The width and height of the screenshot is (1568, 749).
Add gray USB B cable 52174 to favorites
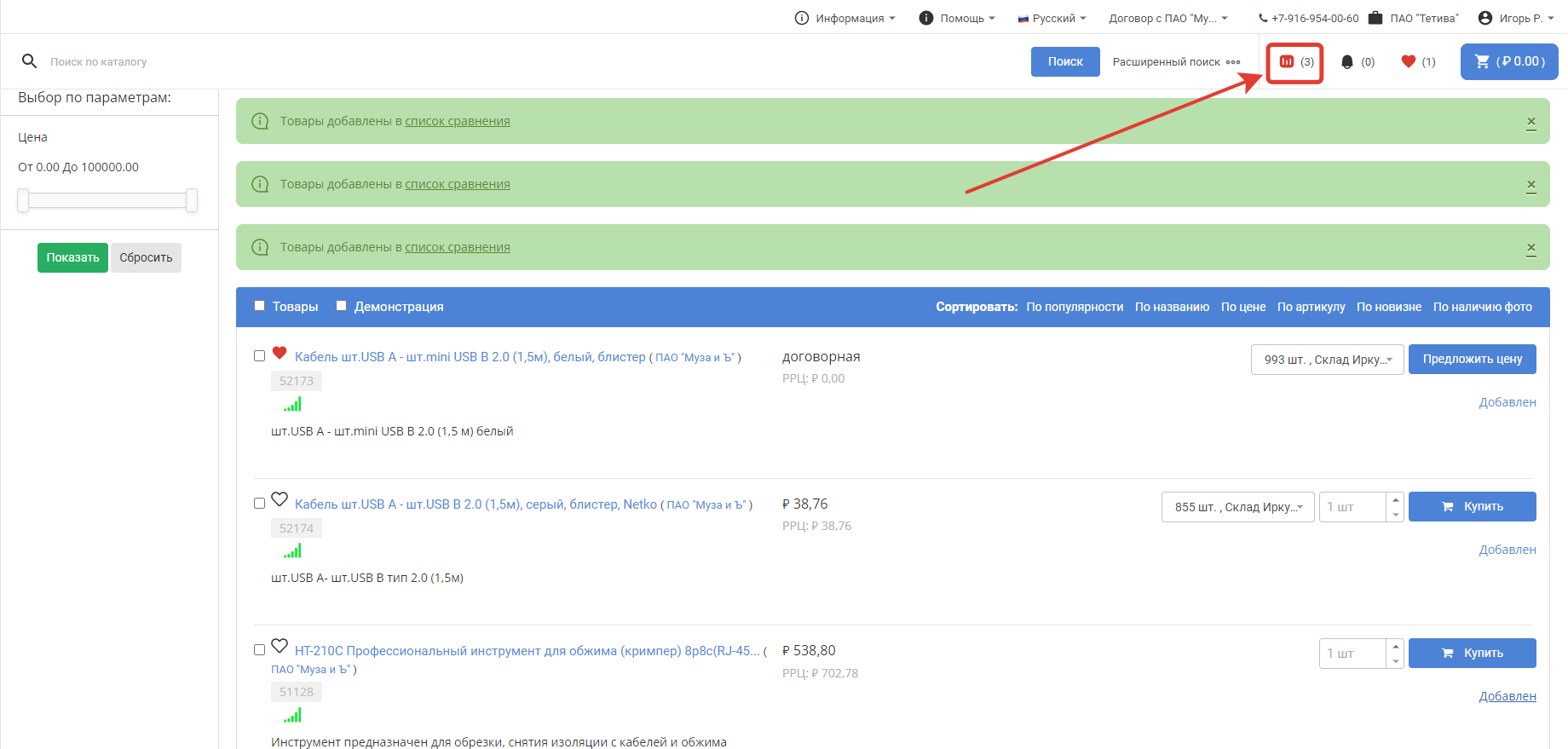[280, 500]
